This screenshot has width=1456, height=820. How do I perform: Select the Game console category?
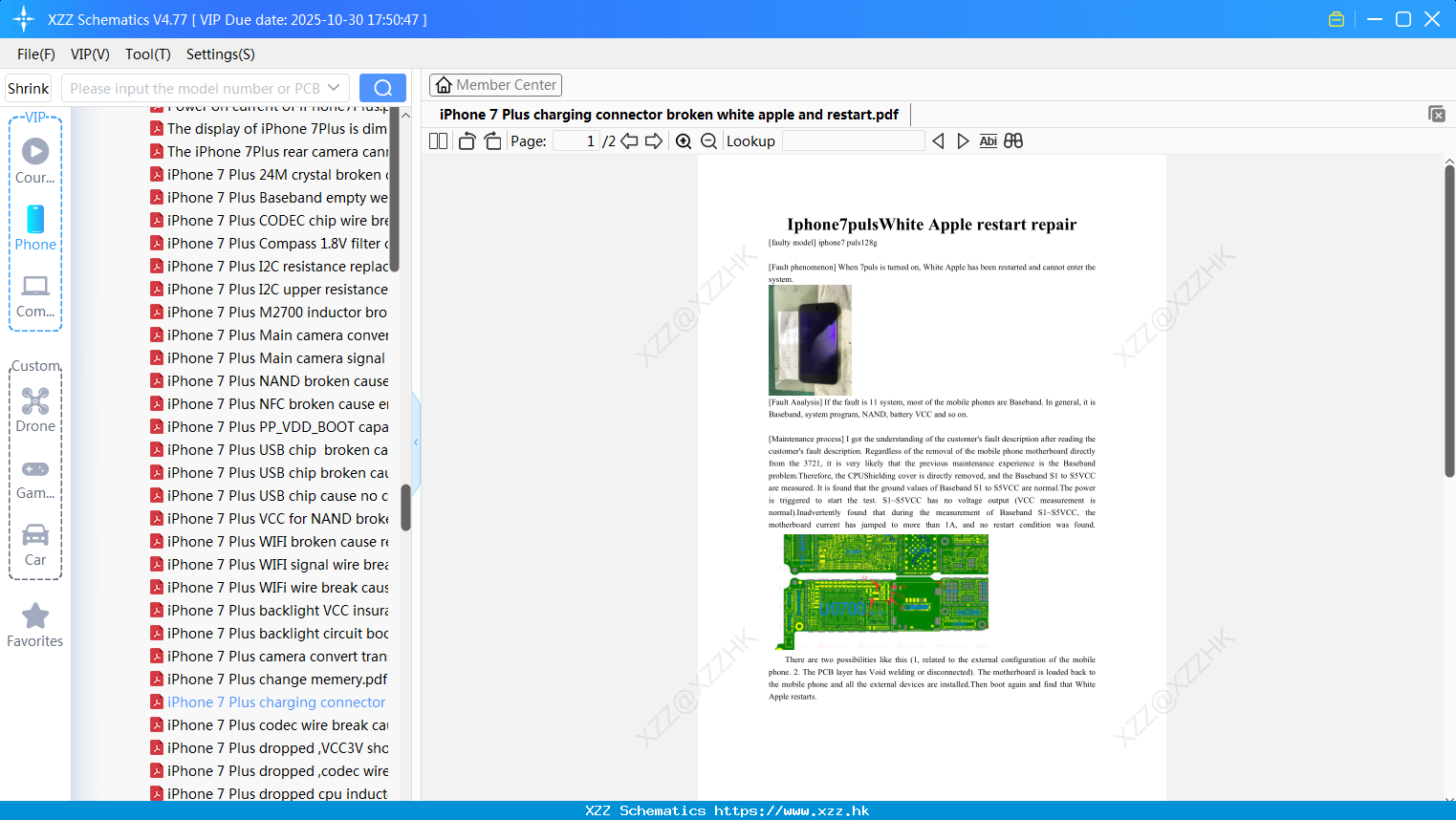[35, 478]
